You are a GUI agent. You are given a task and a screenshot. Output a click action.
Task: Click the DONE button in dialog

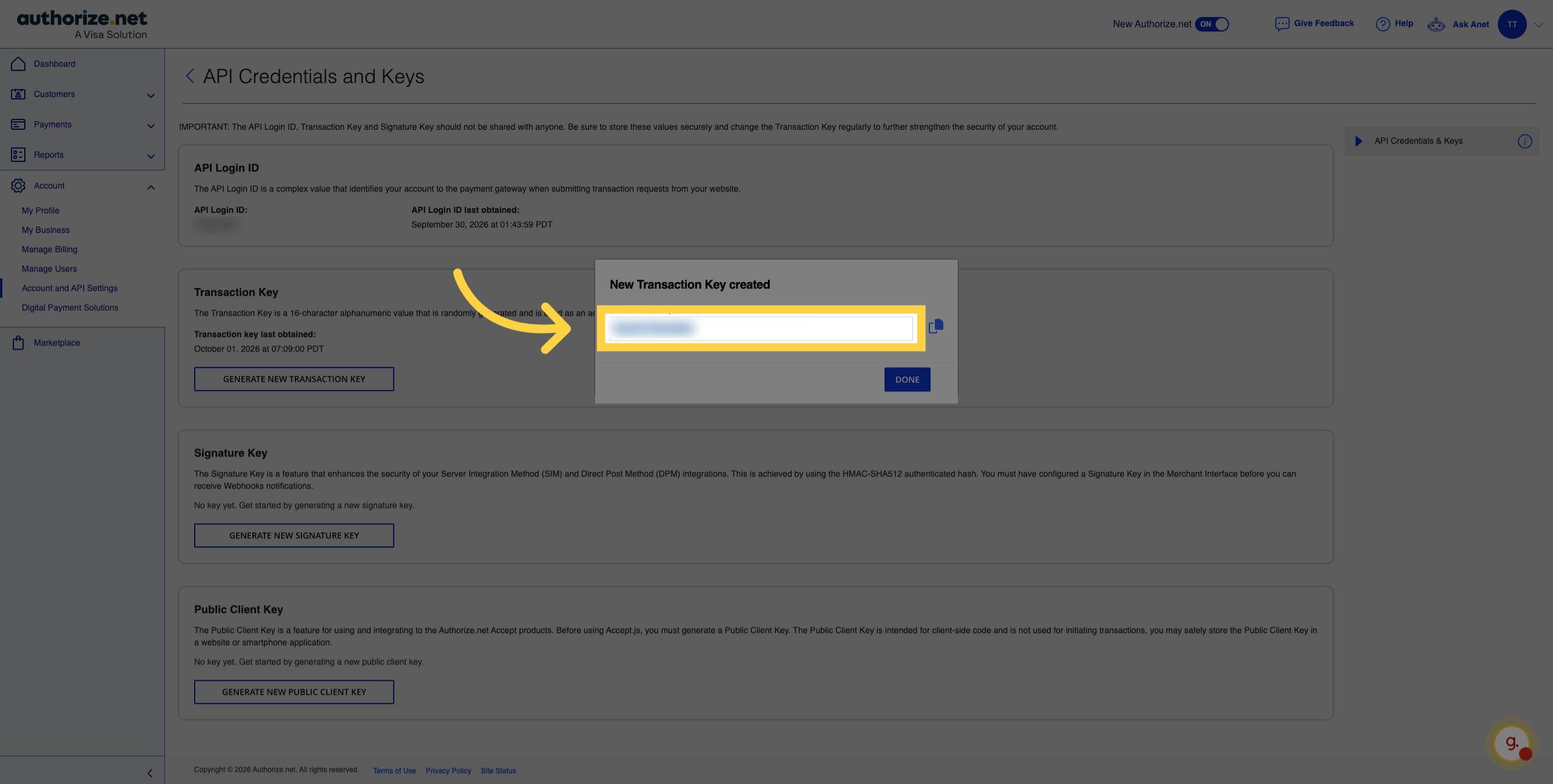coord(907,380)
